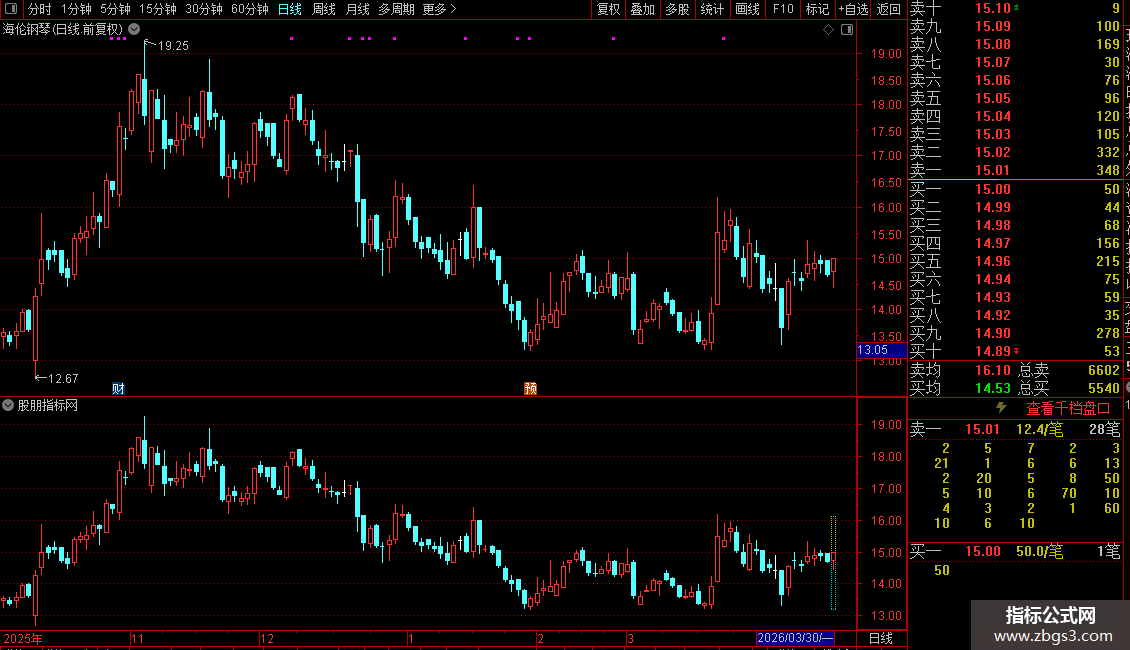
Task: Open the 多周期 multi-period view
Action: (x=396, y=9)
